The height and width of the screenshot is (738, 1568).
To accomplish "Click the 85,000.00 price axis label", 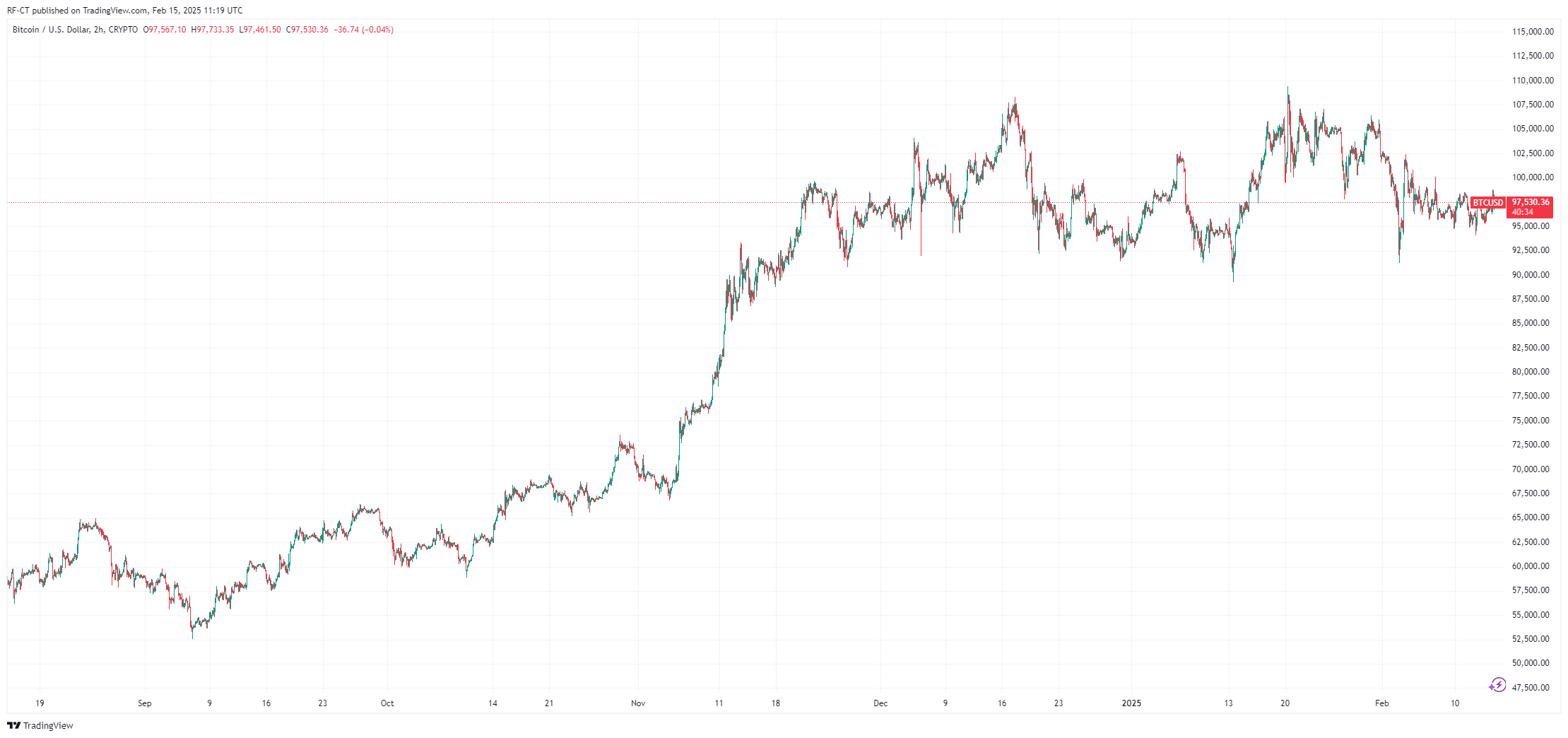I will [x=1531, y=323].
